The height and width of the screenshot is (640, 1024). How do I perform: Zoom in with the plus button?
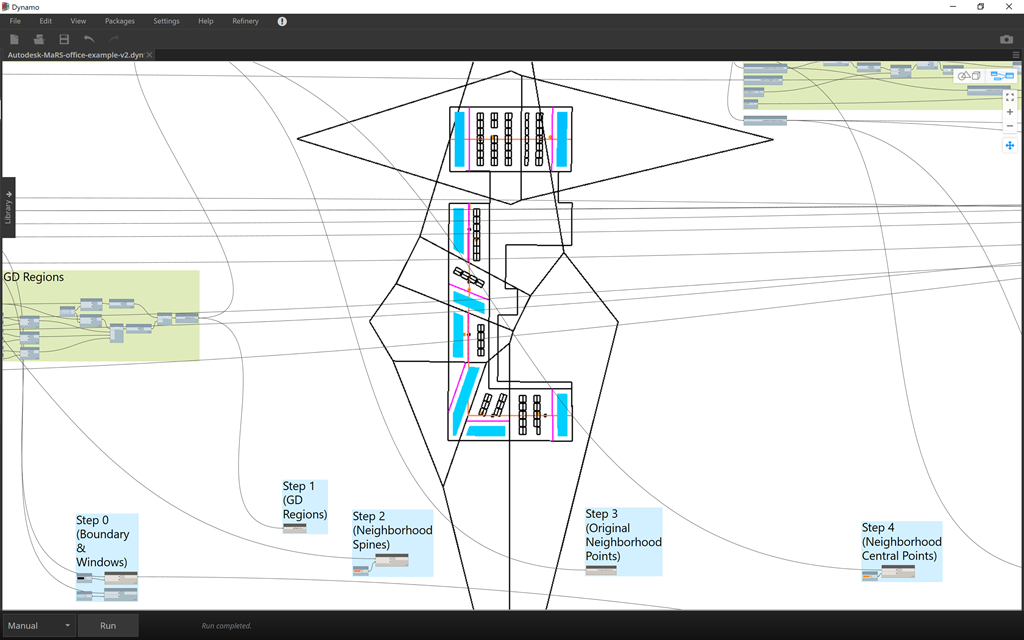pos(1009,112)
